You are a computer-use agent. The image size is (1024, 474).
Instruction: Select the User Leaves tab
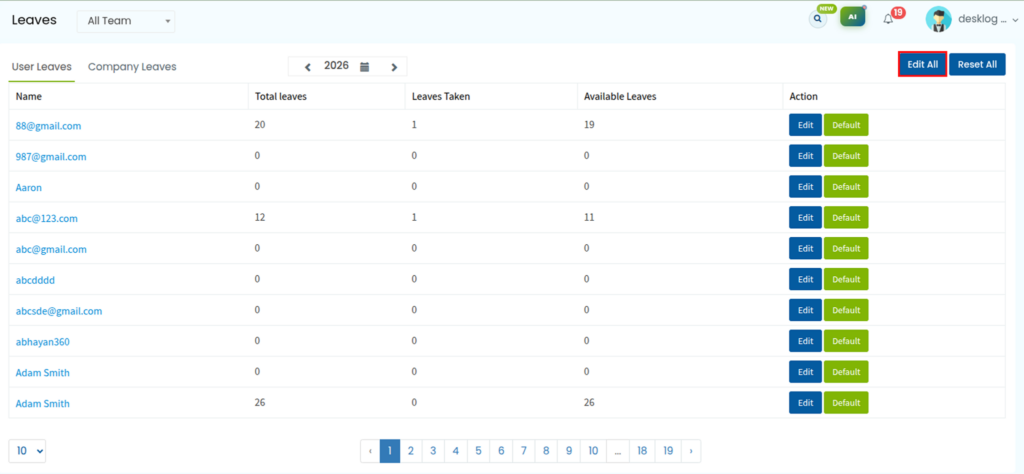click(42, 67)
